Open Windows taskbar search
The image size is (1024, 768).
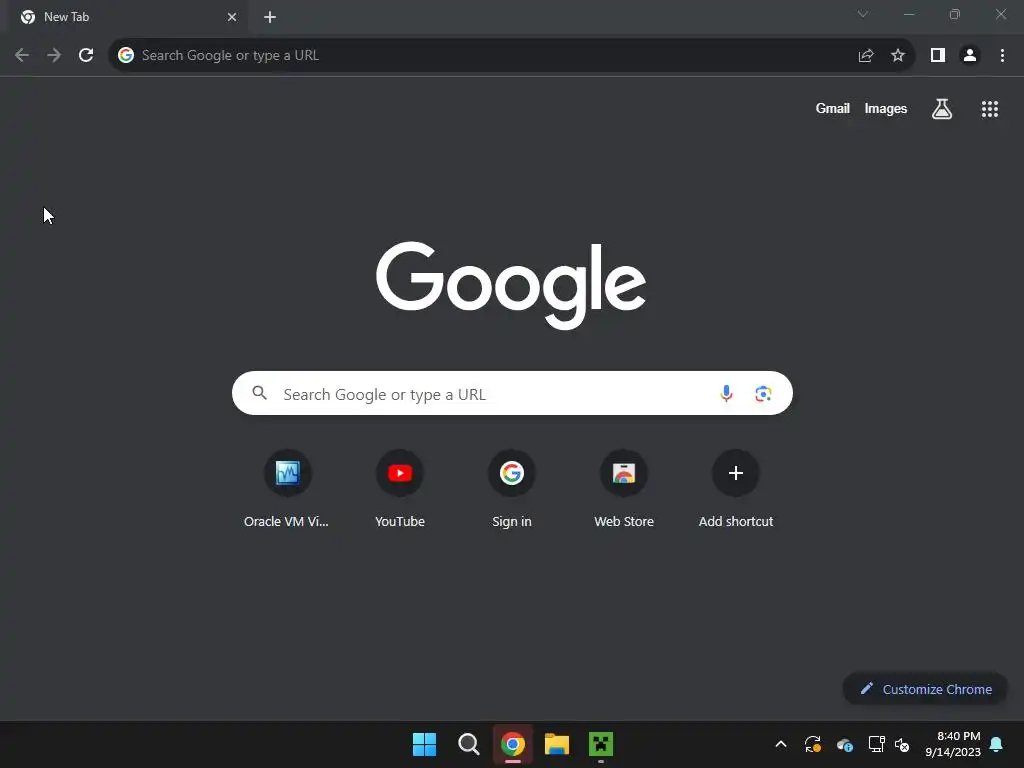[x=468, y=744]
